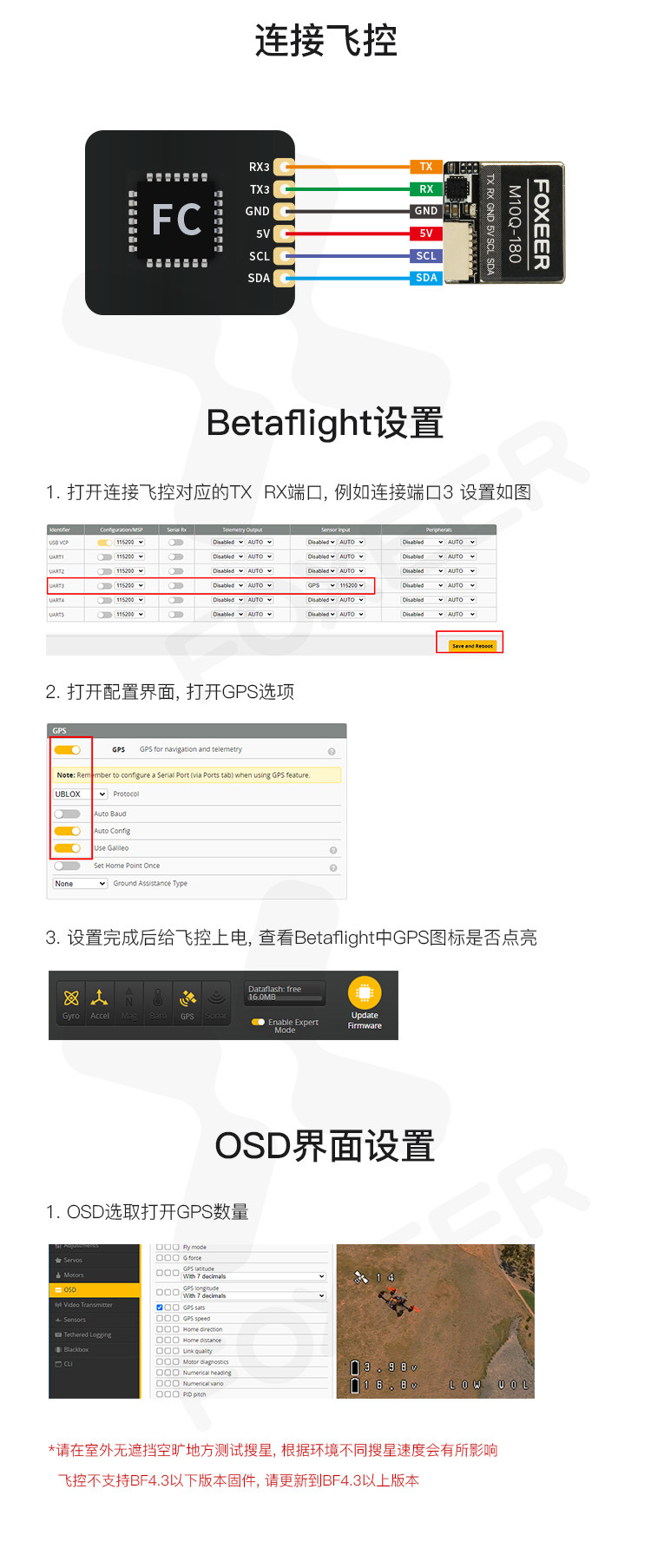Click LOW VOL warning in OSD preview
The height and width of the screenshot is (1568, 651).
pyautogui.click(x=489, y=1385)
